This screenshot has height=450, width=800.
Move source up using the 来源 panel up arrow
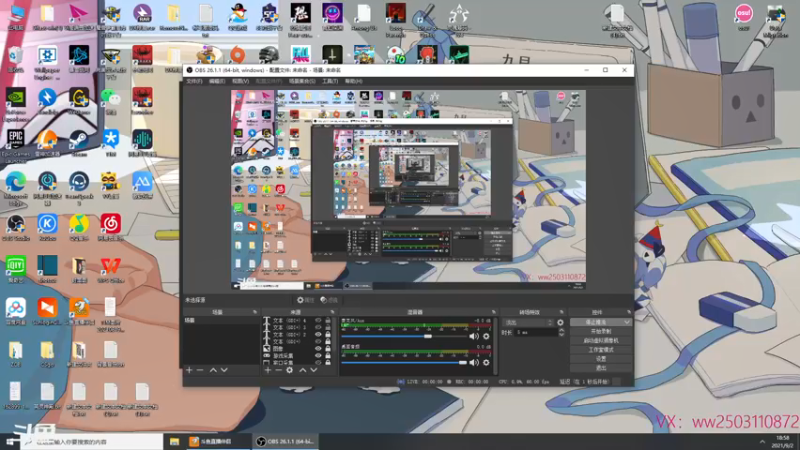click(303, 370)
